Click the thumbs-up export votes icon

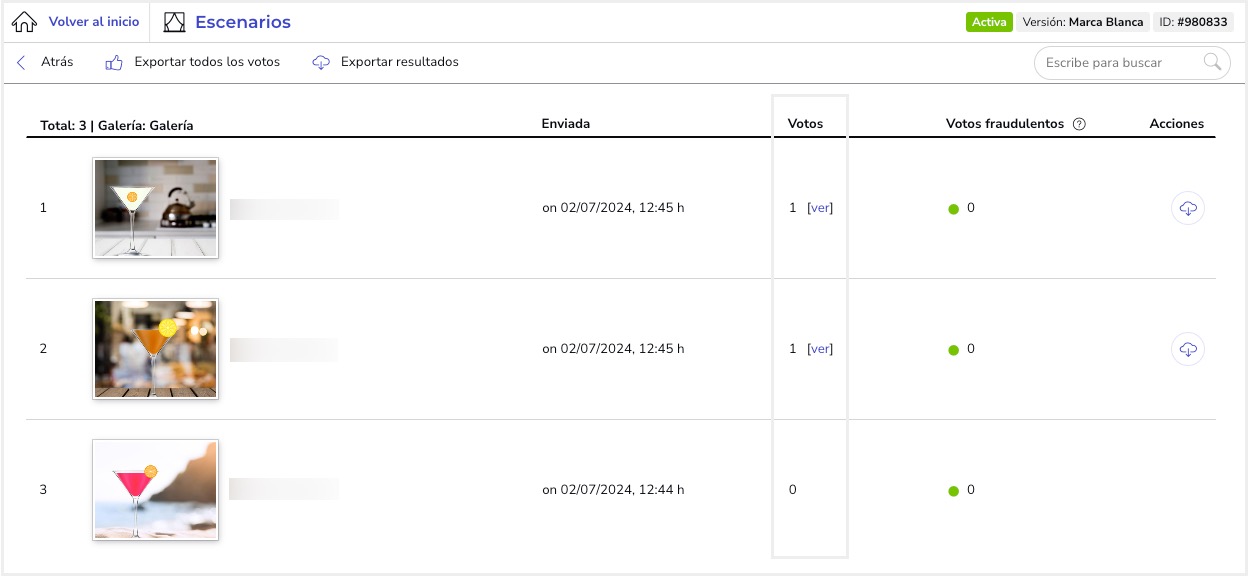[114, 62]
